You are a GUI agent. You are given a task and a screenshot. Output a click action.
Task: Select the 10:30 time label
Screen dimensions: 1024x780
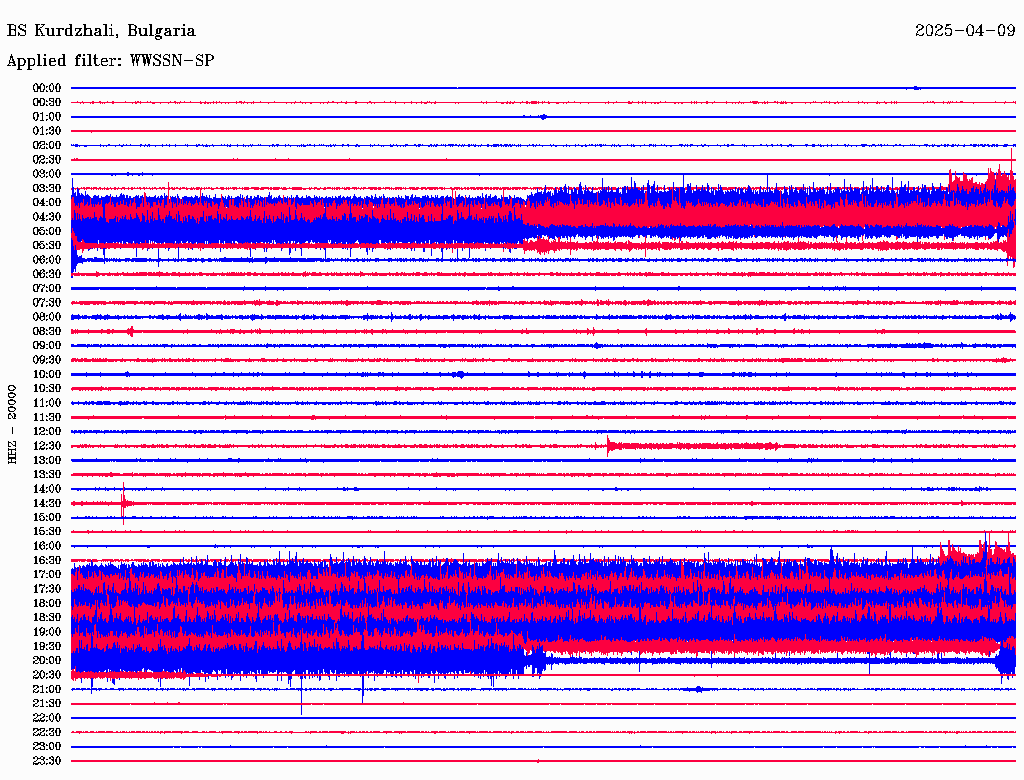point(47,388)
